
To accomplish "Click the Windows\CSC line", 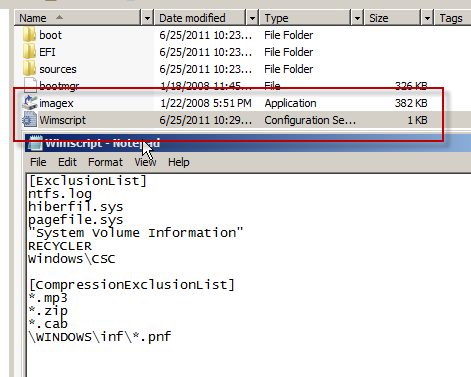I will coord(72,259).
